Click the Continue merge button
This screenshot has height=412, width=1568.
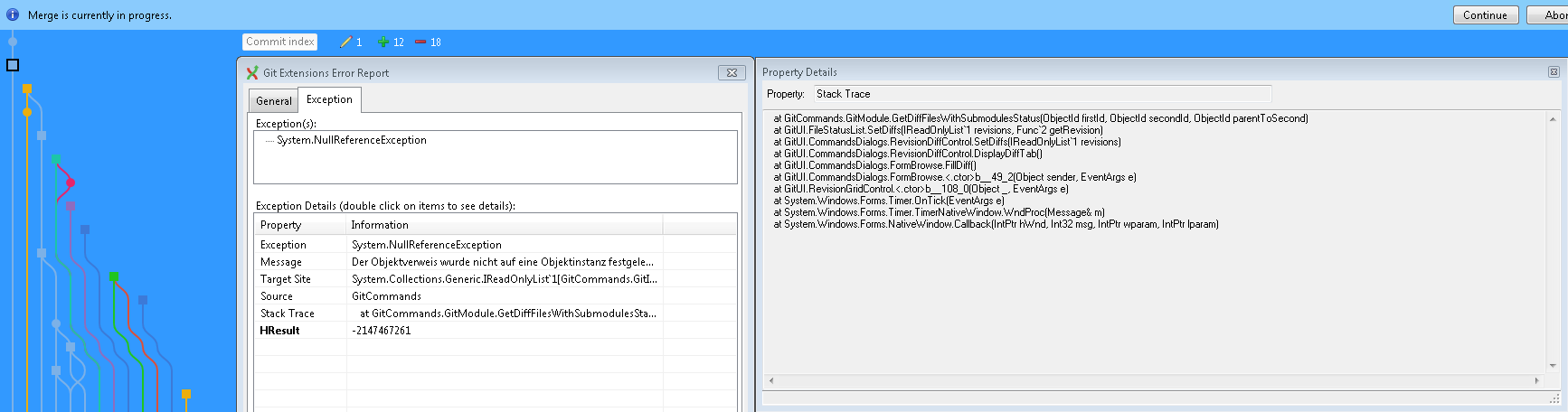point(1485,14)
